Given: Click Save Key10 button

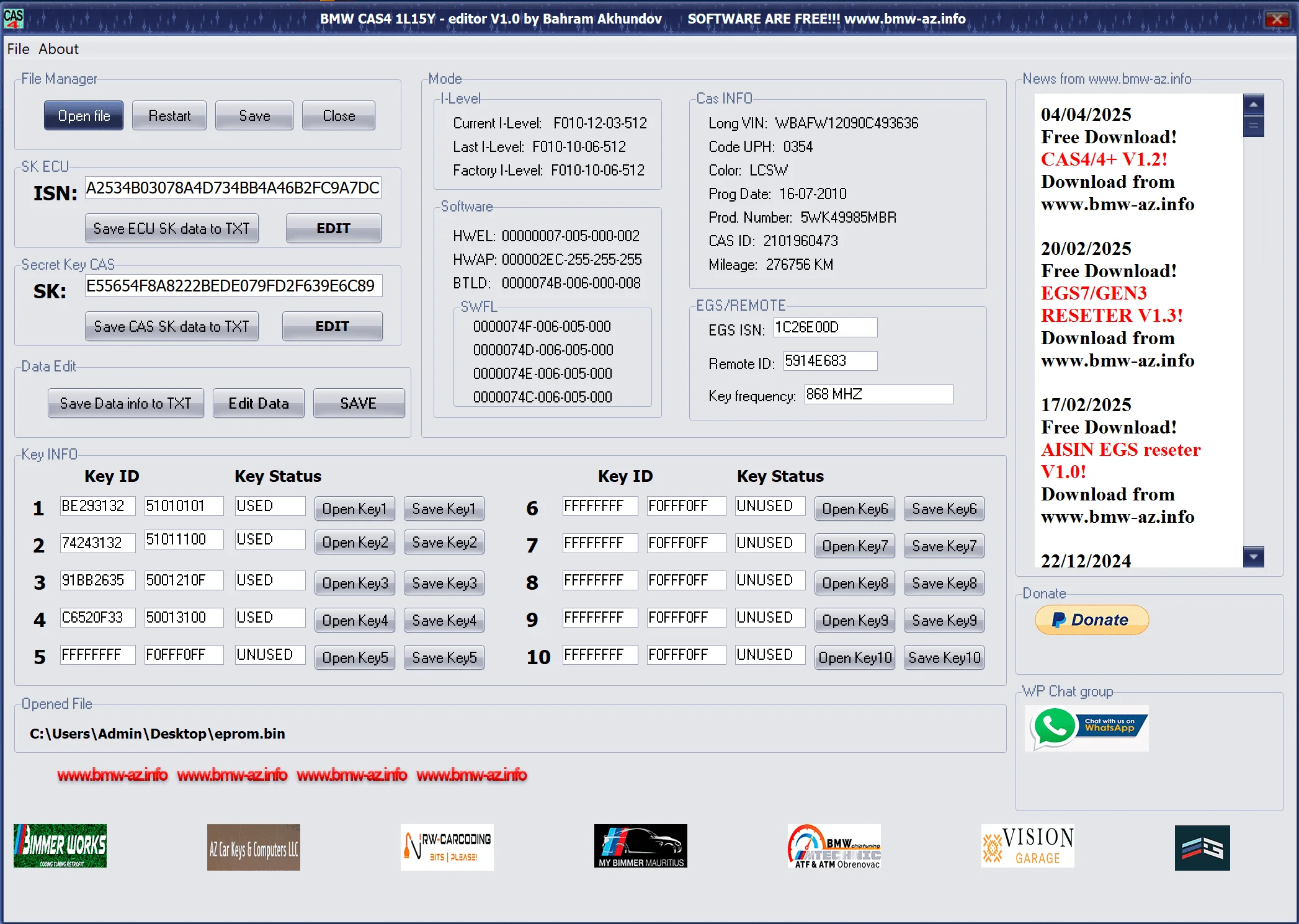Looking at the screenshot, I should 944,657.
